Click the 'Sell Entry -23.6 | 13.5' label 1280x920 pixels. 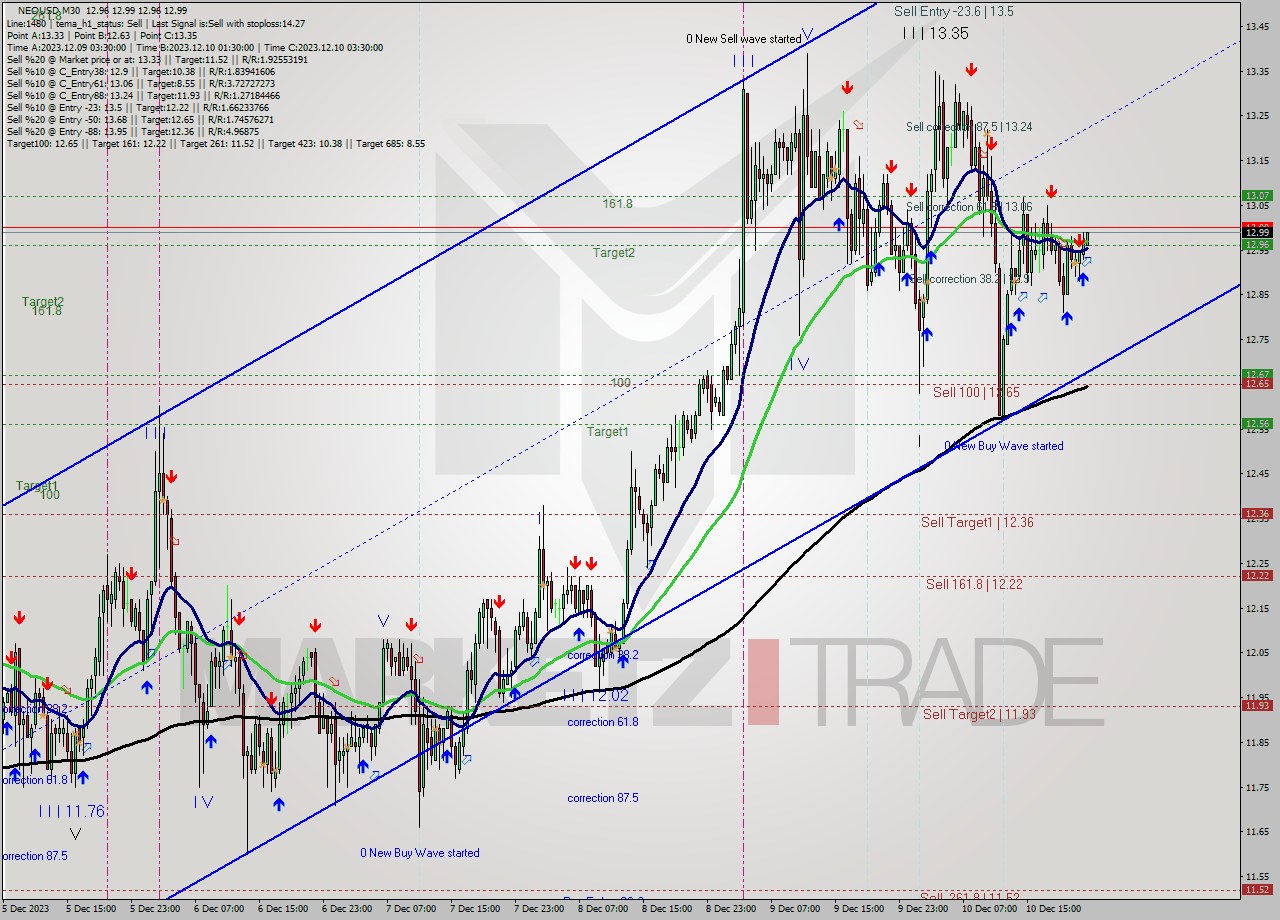pyautogui.click(x=954, y=12)
